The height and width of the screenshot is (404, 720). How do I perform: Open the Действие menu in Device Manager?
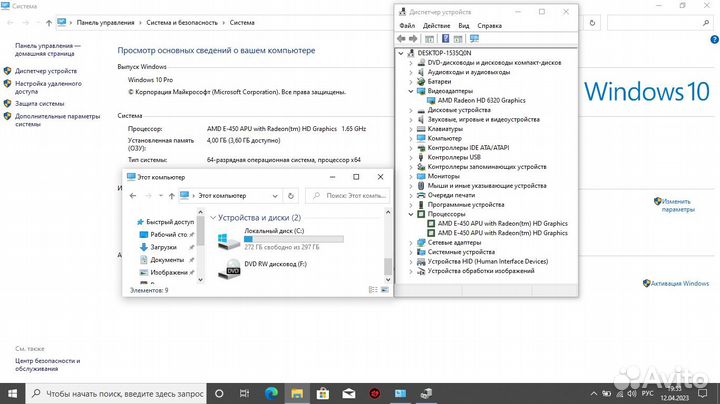(436, 26)
